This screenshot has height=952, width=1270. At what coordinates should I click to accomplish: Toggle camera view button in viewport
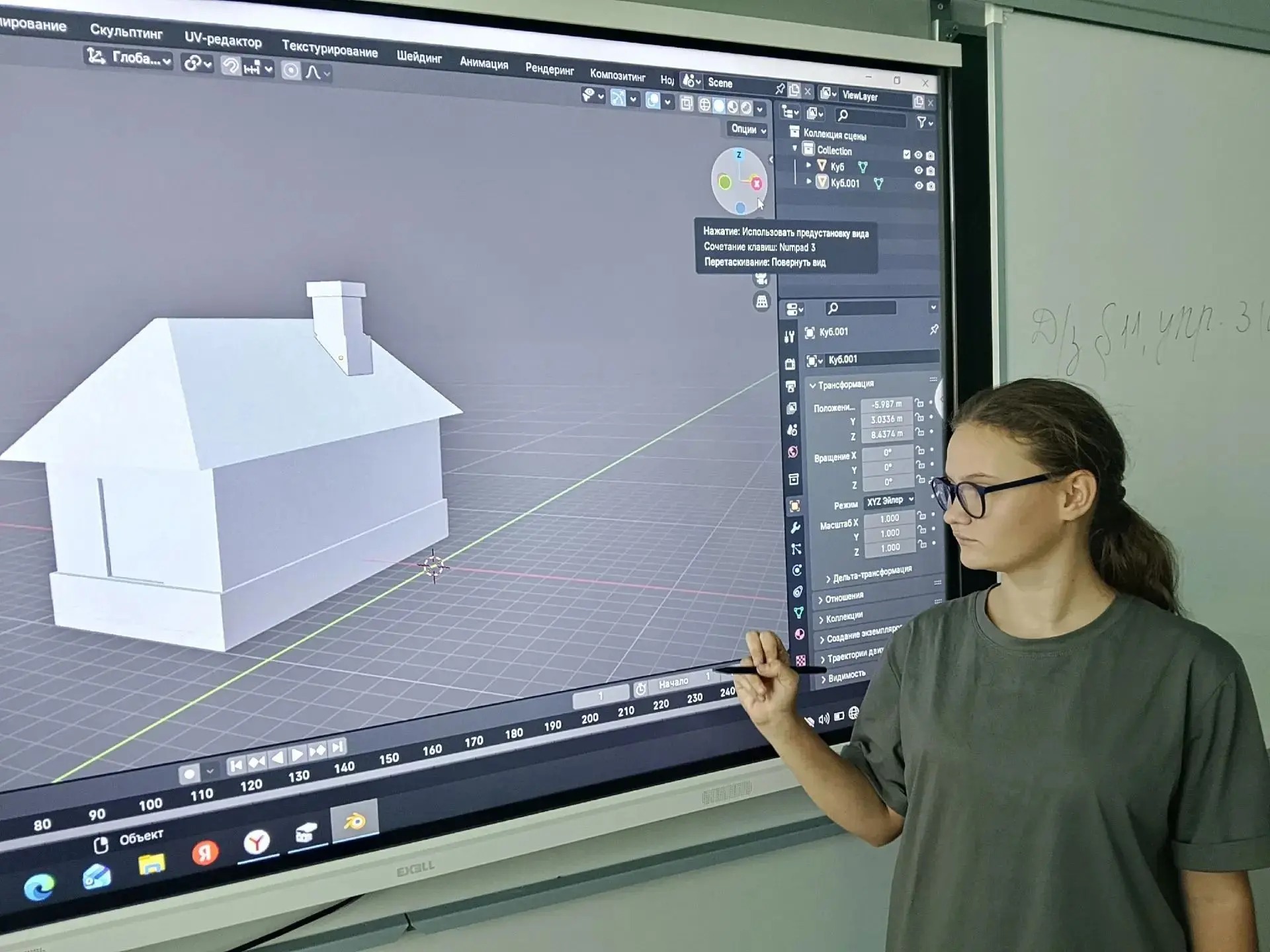762,280
